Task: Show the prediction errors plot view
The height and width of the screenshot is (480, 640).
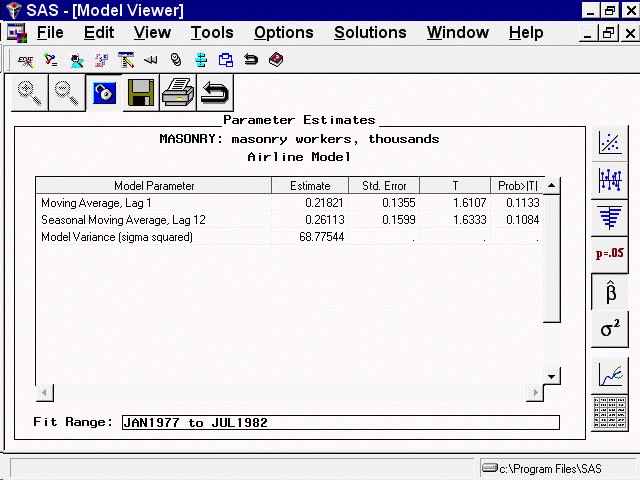Action: tap(610, 180)
